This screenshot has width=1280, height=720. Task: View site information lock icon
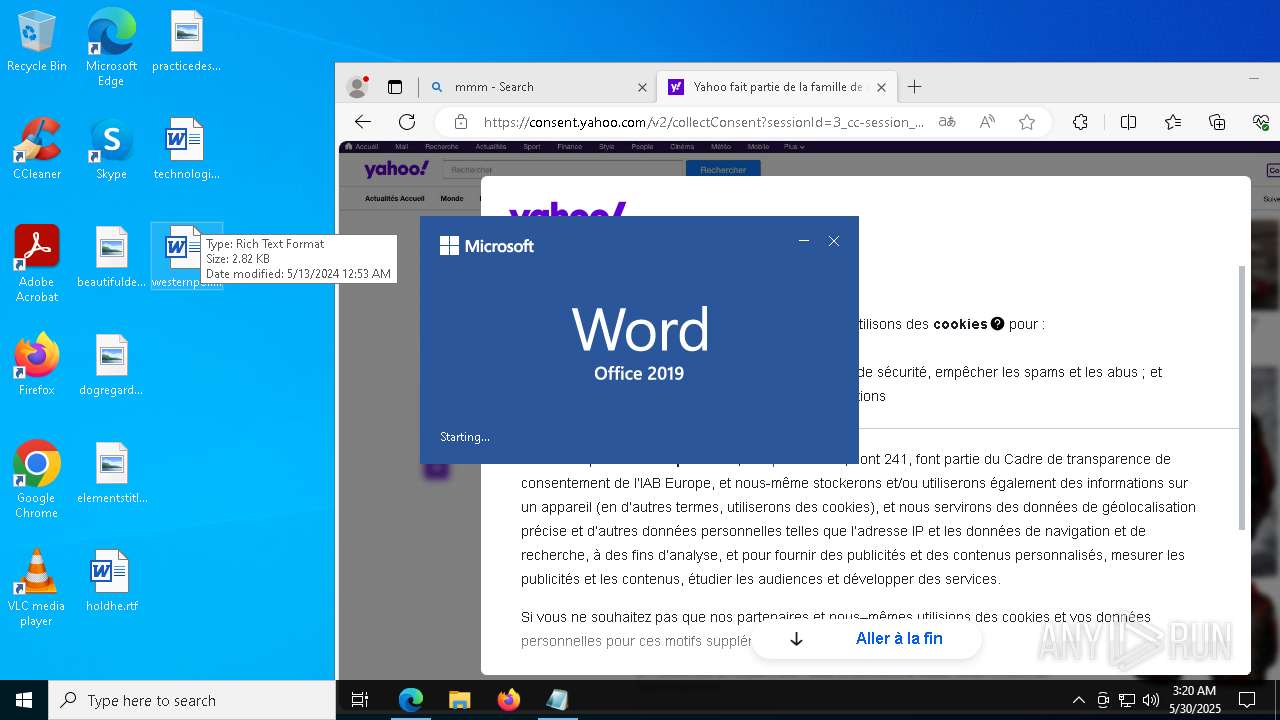click(461, 122)
